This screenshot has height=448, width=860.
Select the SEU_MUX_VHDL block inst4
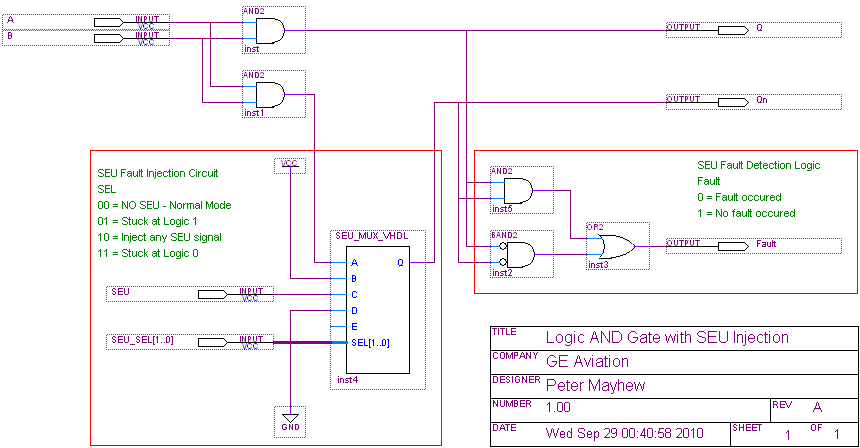[369, 310]
